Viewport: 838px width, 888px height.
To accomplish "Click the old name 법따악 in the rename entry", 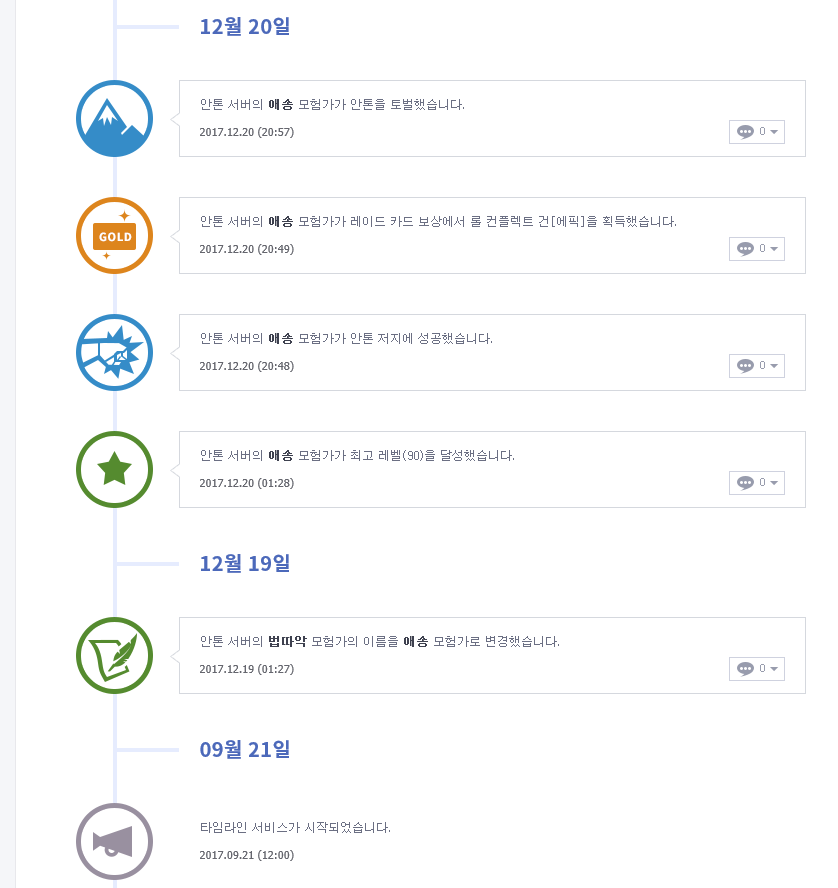I will (287, 641).
